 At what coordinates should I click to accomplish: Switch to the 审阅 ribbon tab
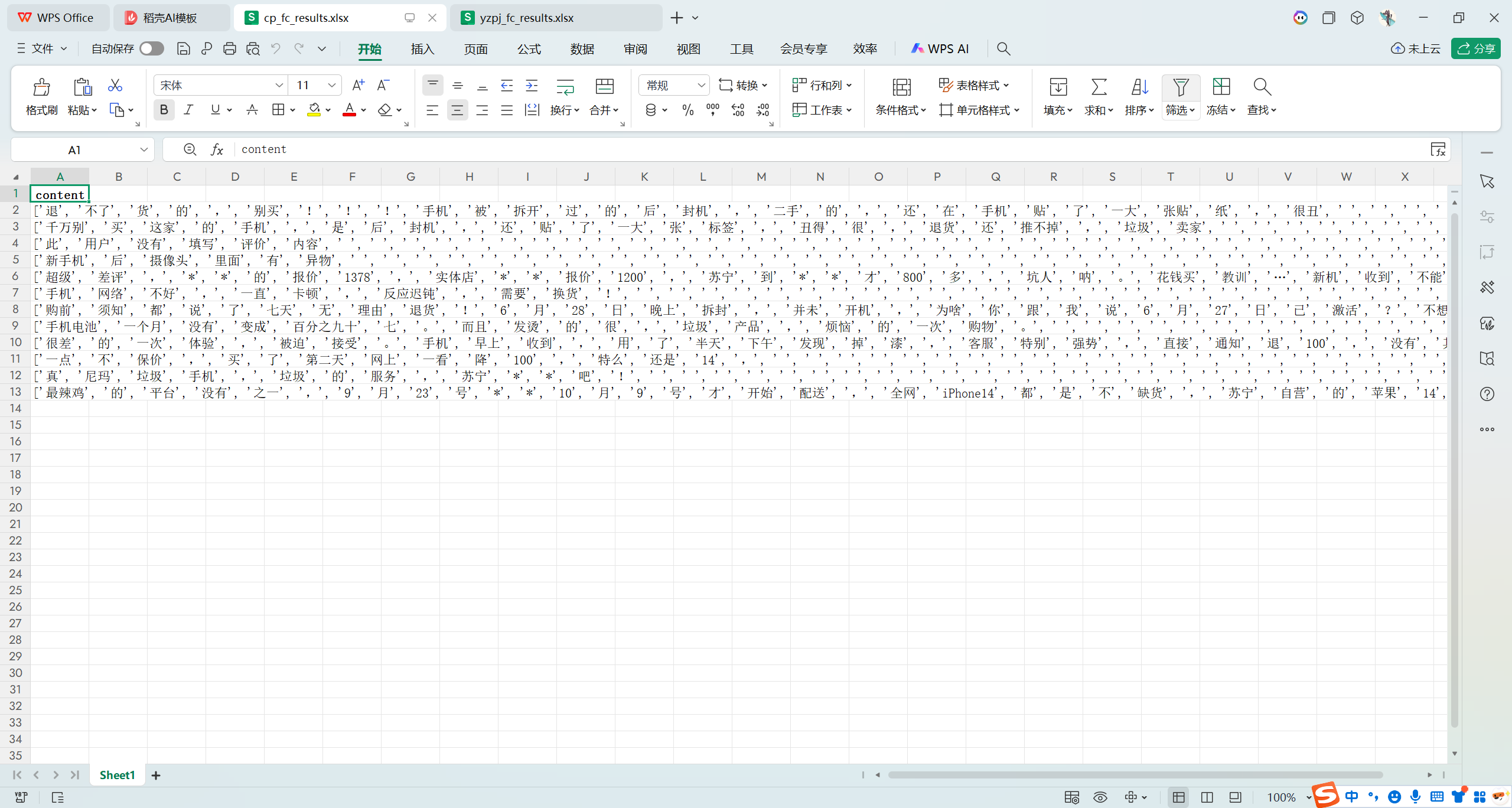tap(635, 49)
